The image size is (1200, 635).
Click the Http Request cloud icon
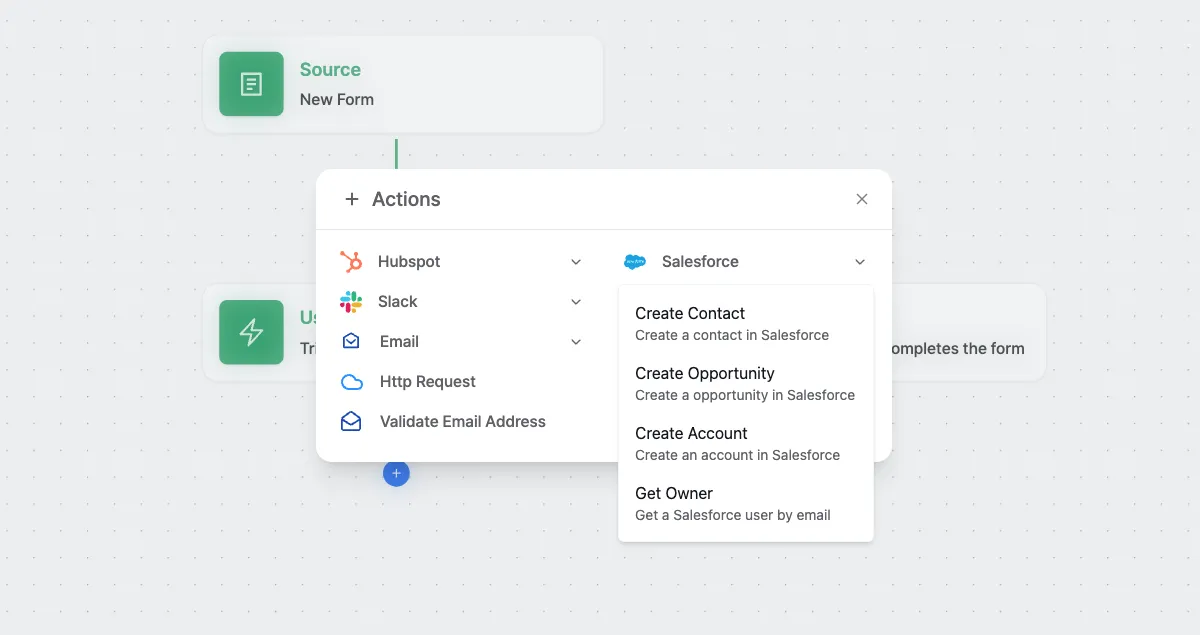point(351,381)
